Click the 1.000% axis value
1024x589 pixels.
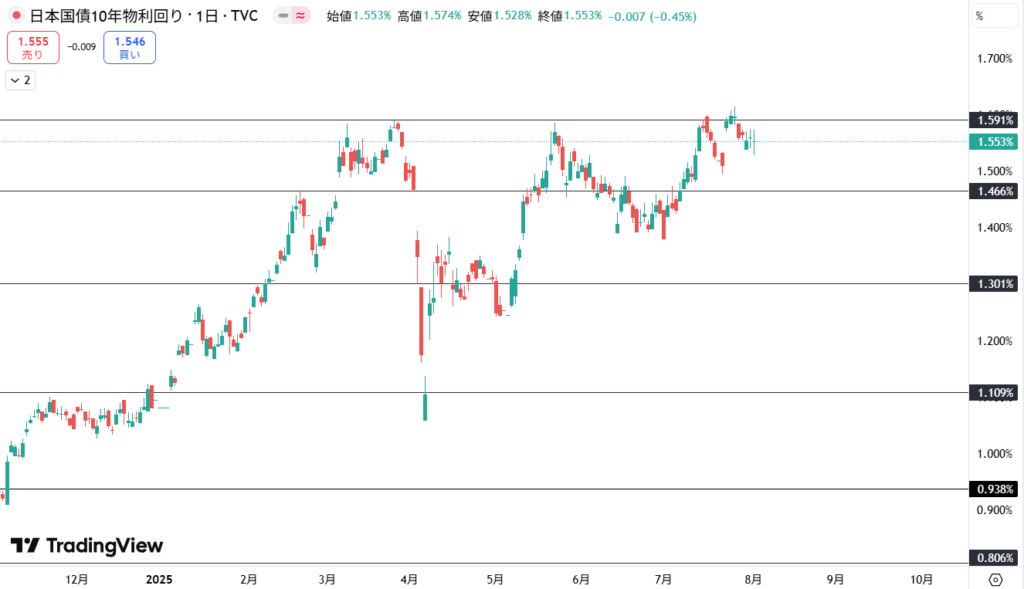(995, 454)
